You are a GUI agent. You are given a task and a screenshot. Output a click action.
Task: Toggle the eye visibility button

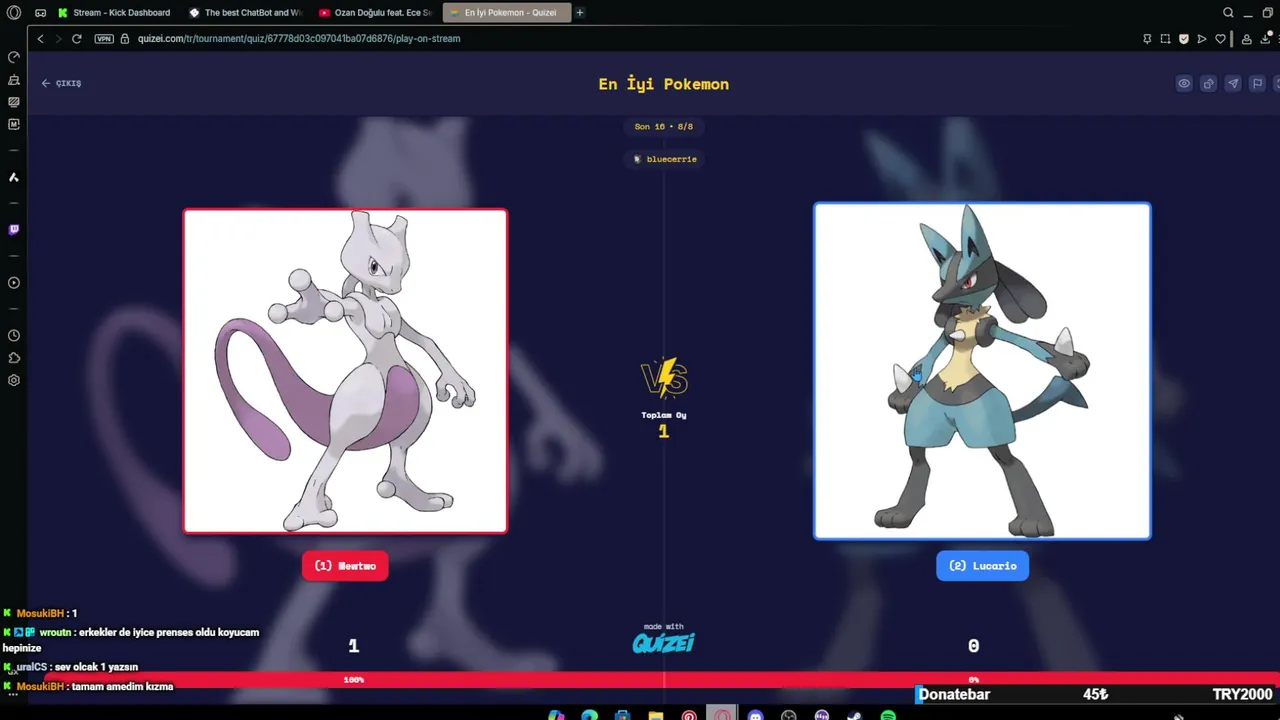pos(1184,84)
